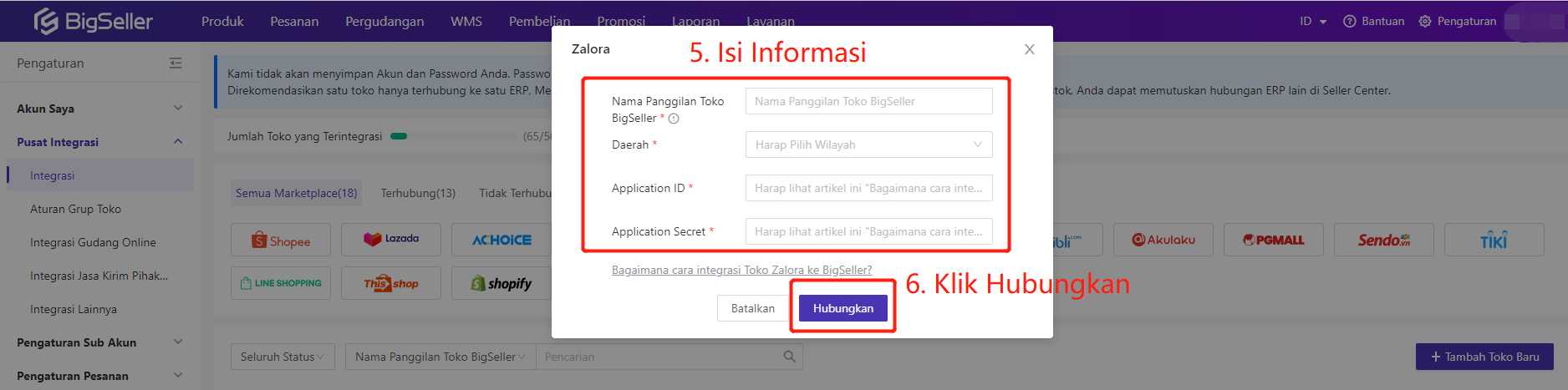Select the Shopify marketplace card
1568x390 pixels.
click(501, 283)
